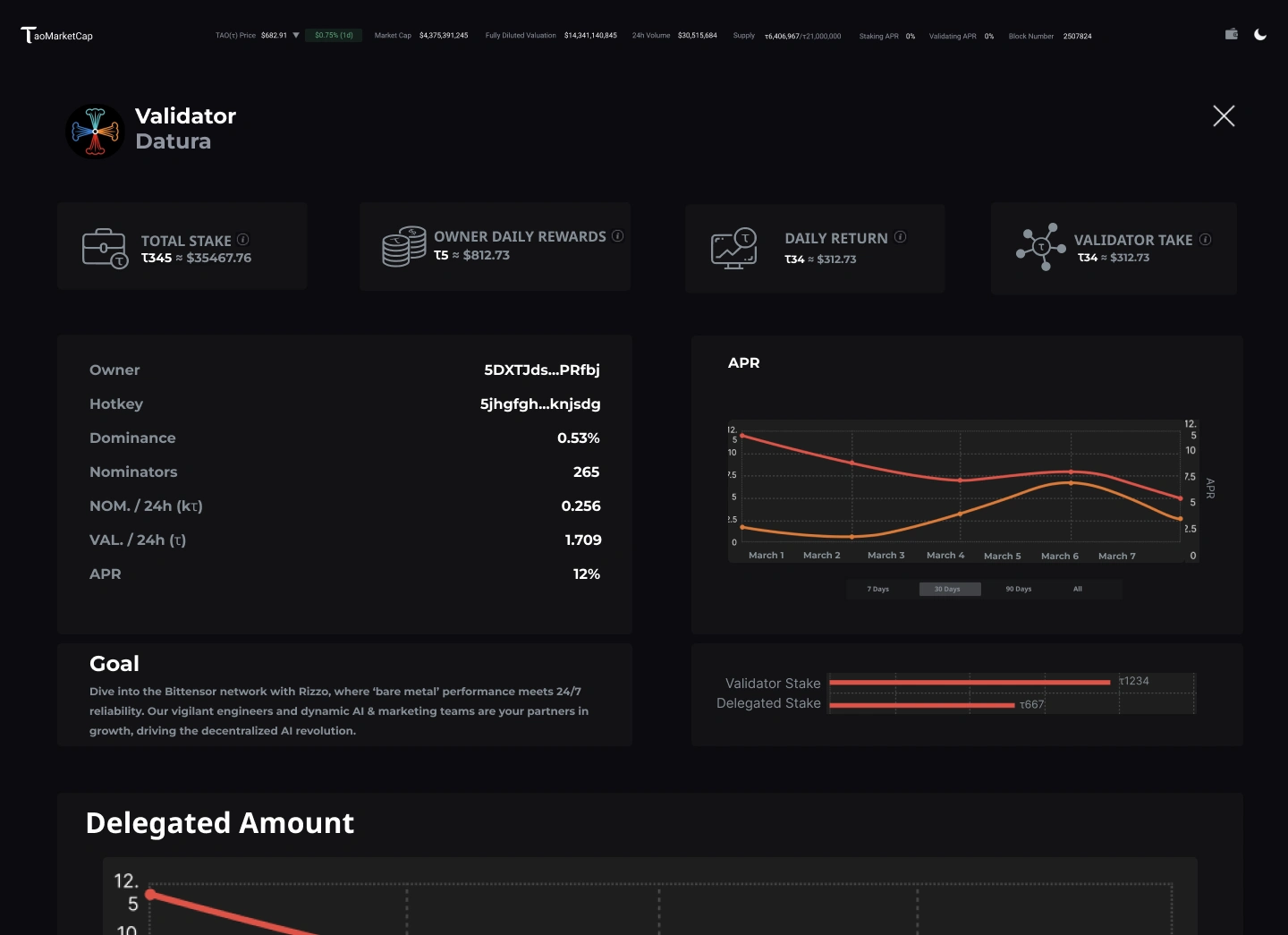Select the 30 Days chart range

(x=947, y=589)
